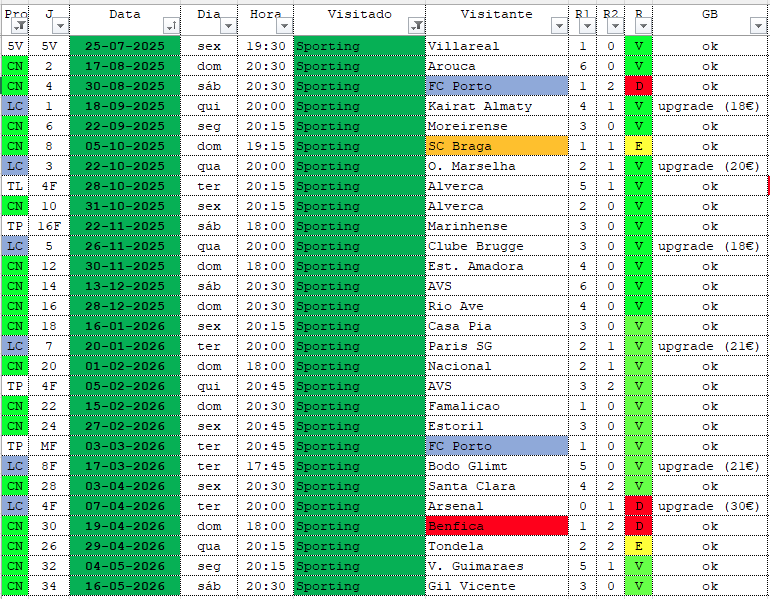Viewport: 770px width, 599px height.
Task: Click the 5V competition cell in first row
Action: pyautogui.click(x=15, y=46)
